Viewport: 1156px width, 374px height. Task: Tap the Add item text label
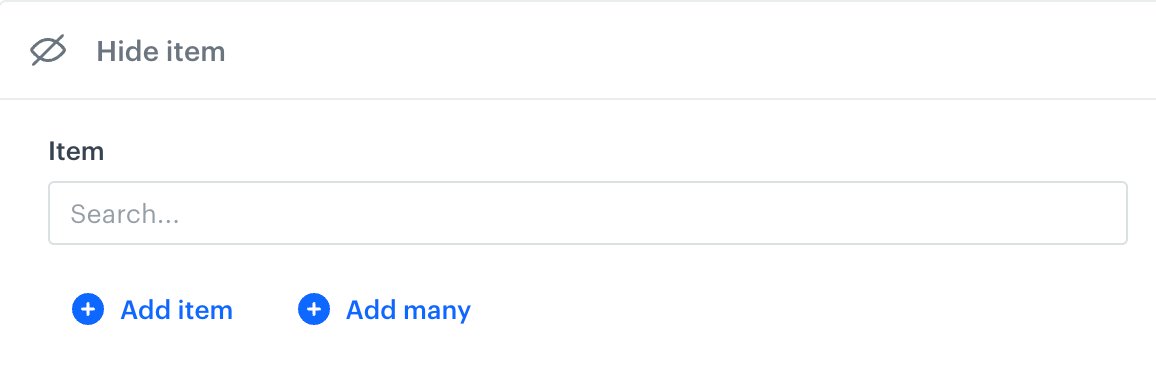click(176, 310)
